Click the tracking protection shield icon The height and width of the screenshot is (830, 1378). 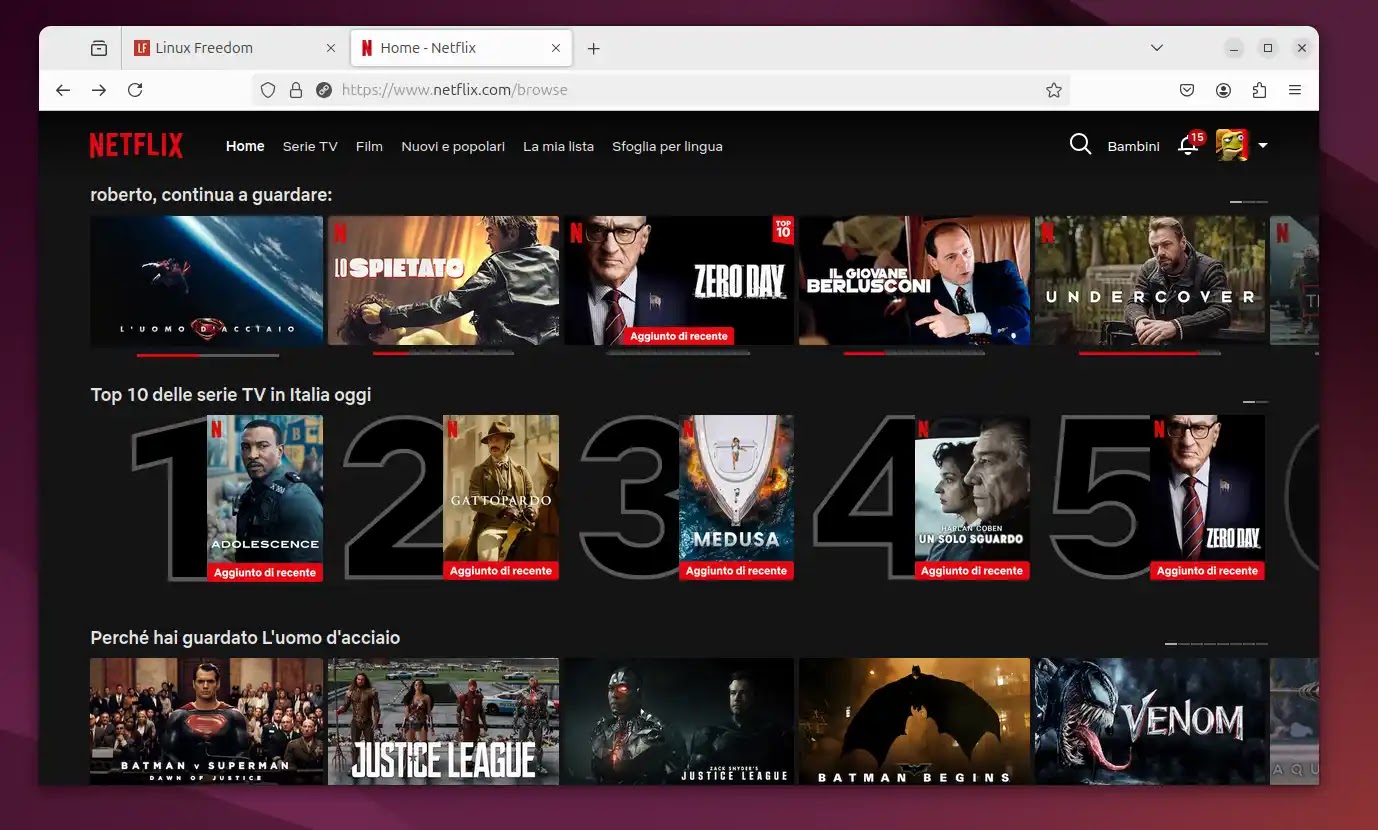point(268,90)
